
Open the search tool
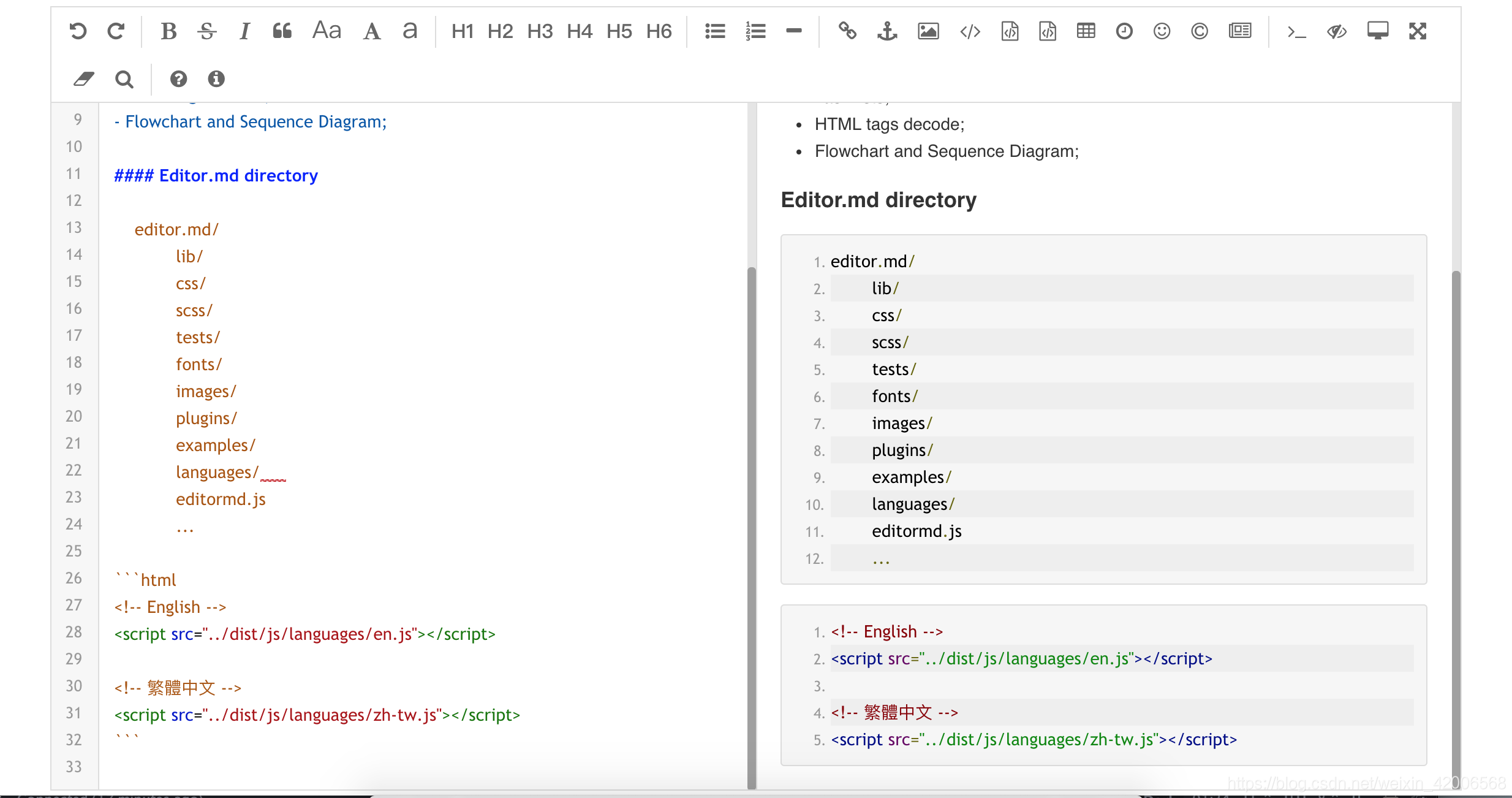(x=124, y=79)
